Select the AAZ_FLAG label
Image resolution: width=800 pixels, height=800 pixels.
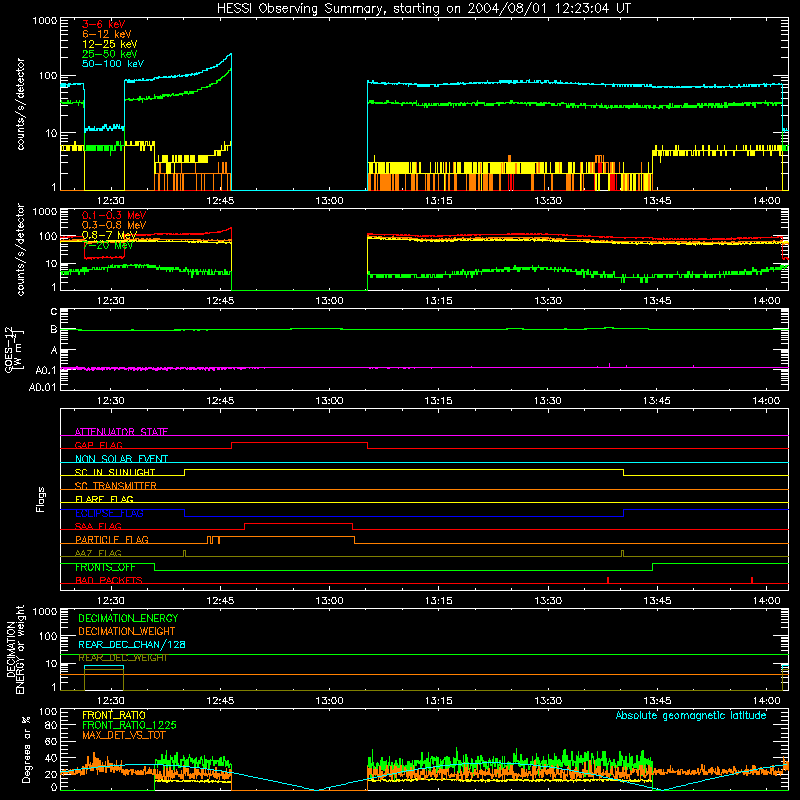98,553
